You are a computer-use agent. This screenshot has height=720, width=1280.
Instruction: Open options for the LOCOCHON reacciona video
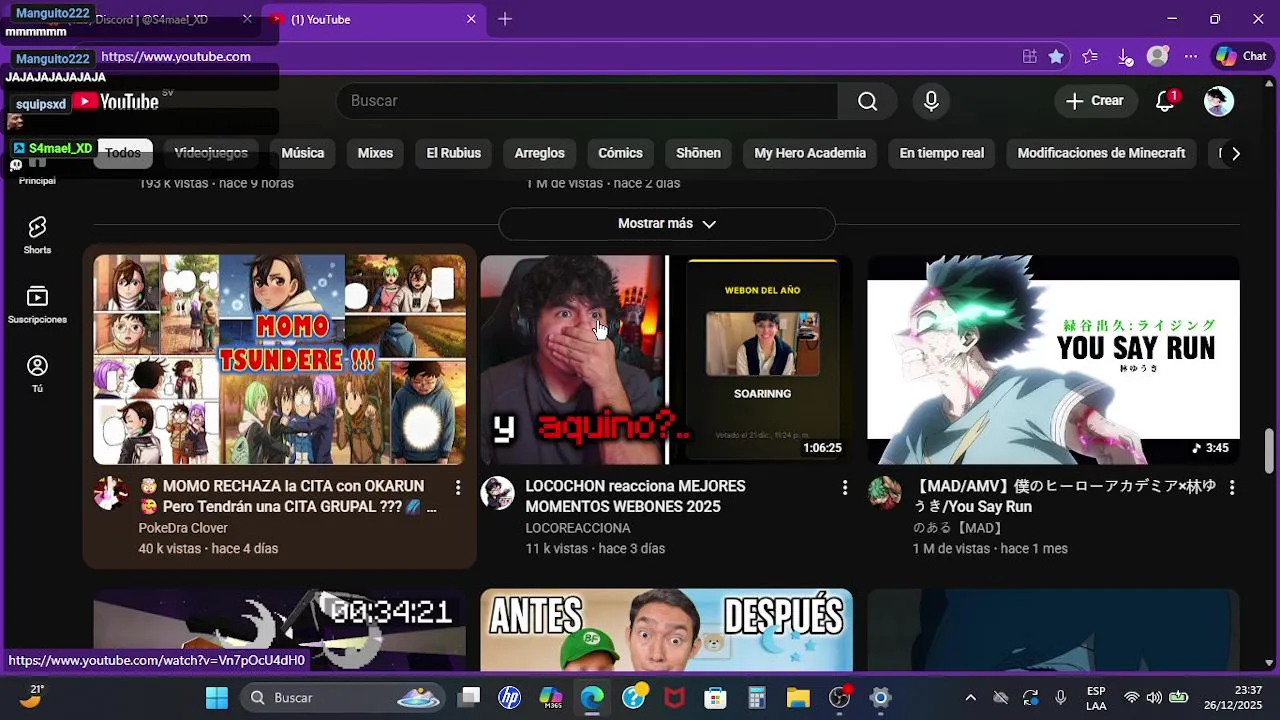coord(845,487)
